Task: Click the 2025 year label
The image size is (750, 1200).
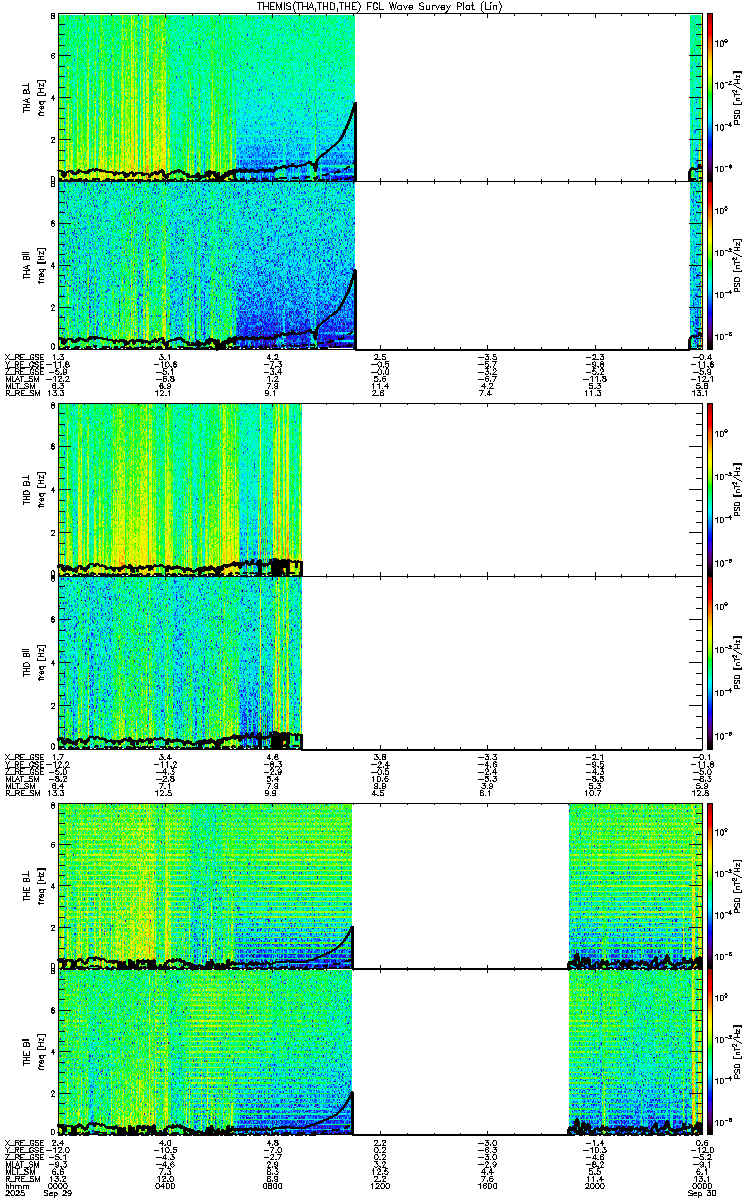Action: coord(14,1193)
